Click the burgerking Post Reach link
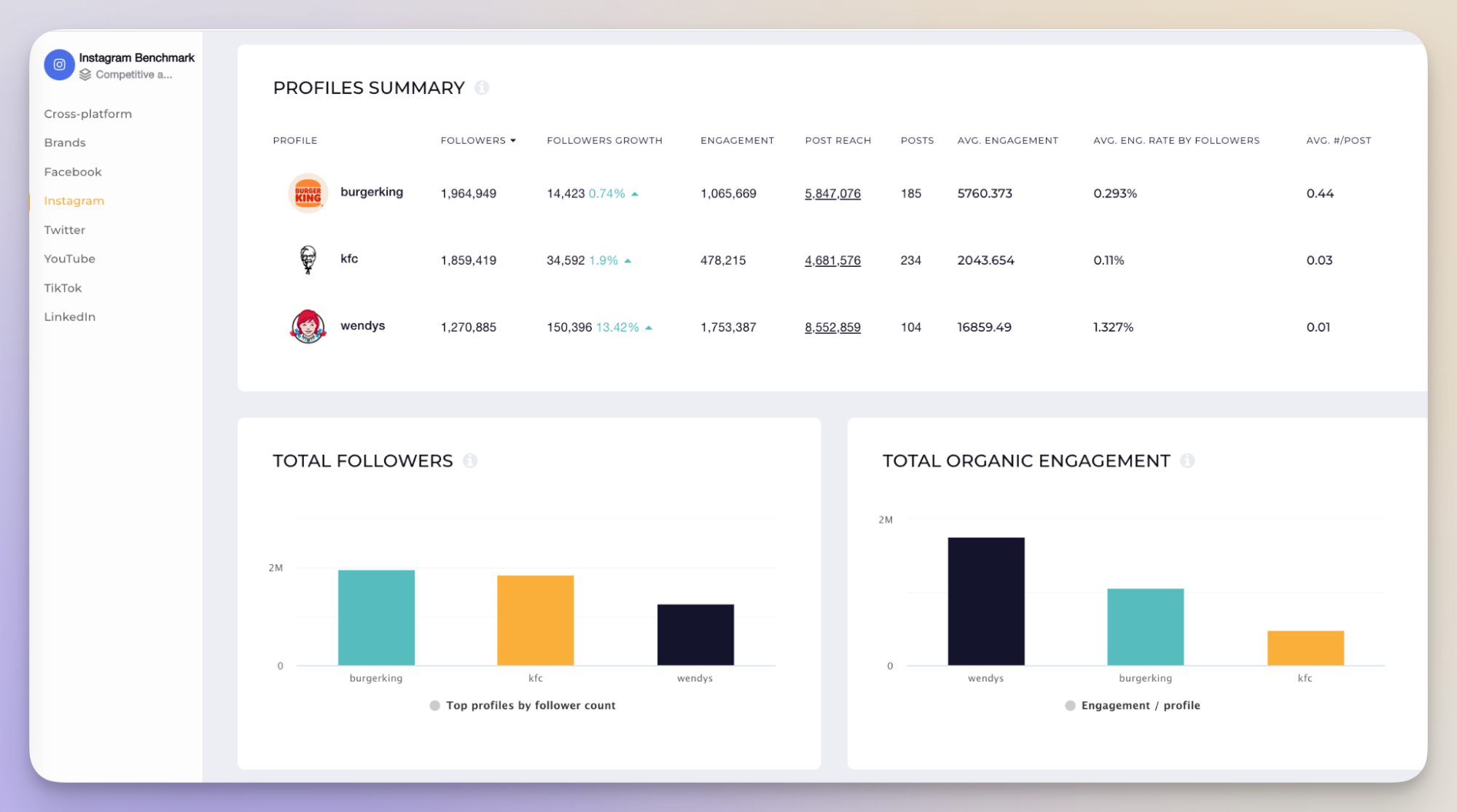Screen dimensions: 1457x812 click(832, 194)
